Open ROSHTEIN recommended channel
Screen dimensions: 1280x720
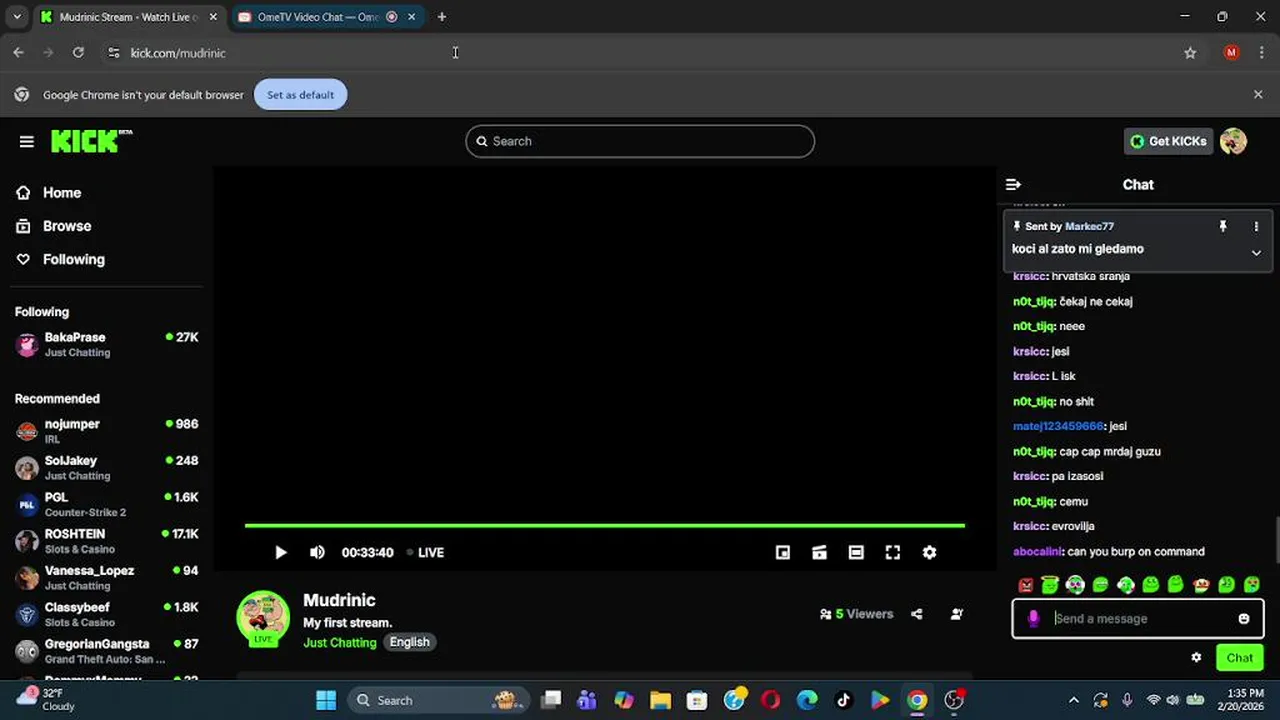[107, 541]
